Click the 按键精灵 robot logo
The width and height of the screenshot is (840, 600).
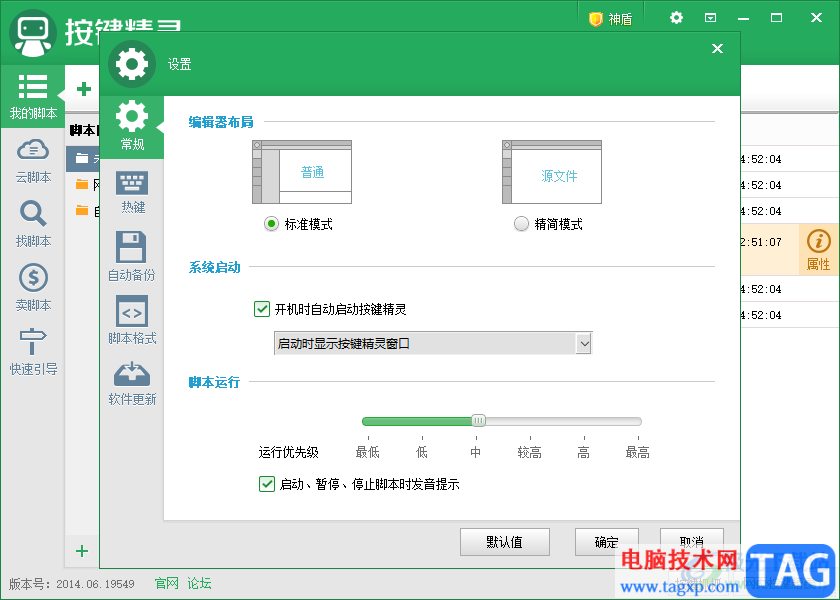33,33
